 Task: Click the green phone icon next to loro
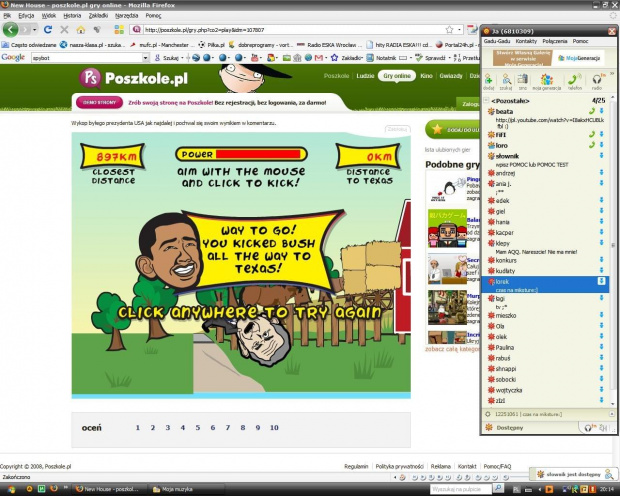pos(592,145)
